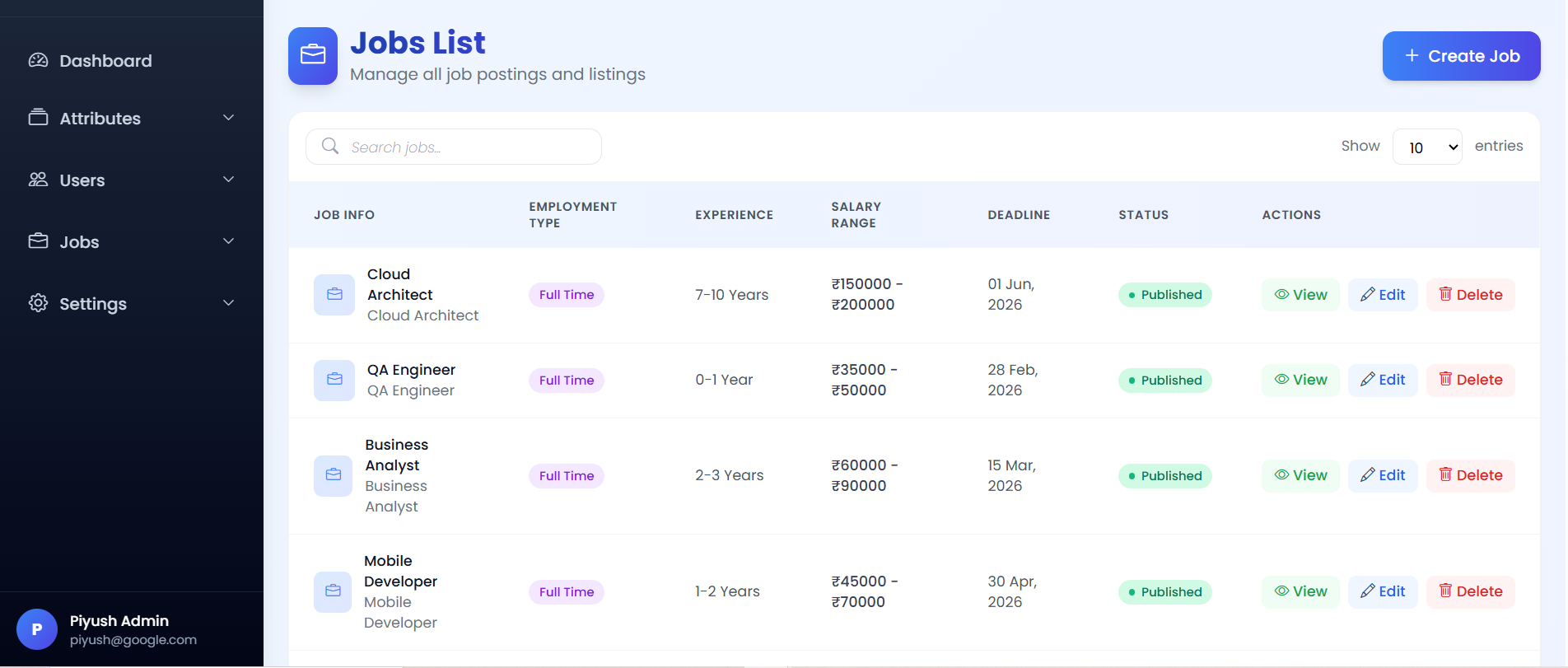Click the Settings gear icon in sidebar

(38, 303)
